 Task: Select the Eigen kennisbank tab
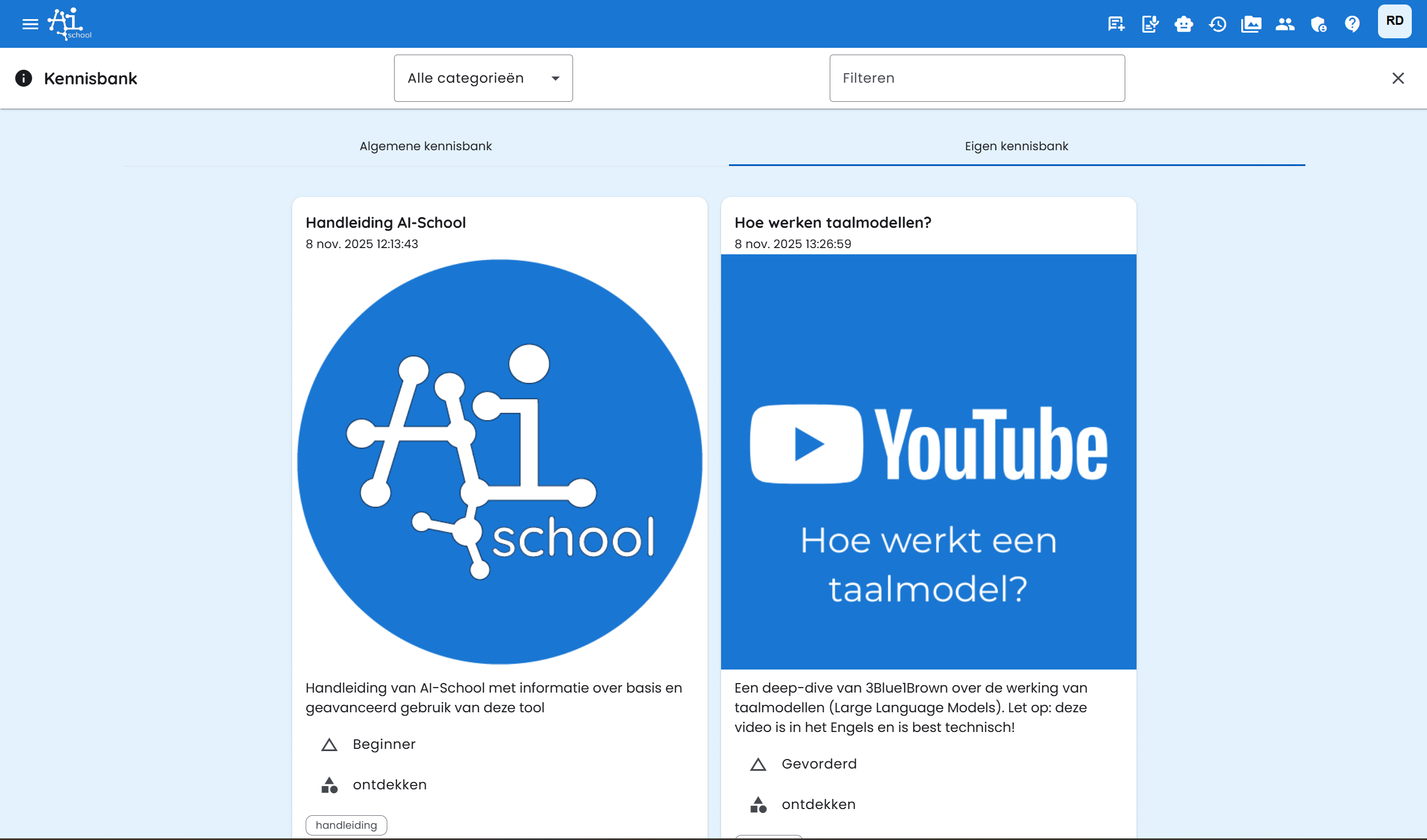coord(1016,146)
